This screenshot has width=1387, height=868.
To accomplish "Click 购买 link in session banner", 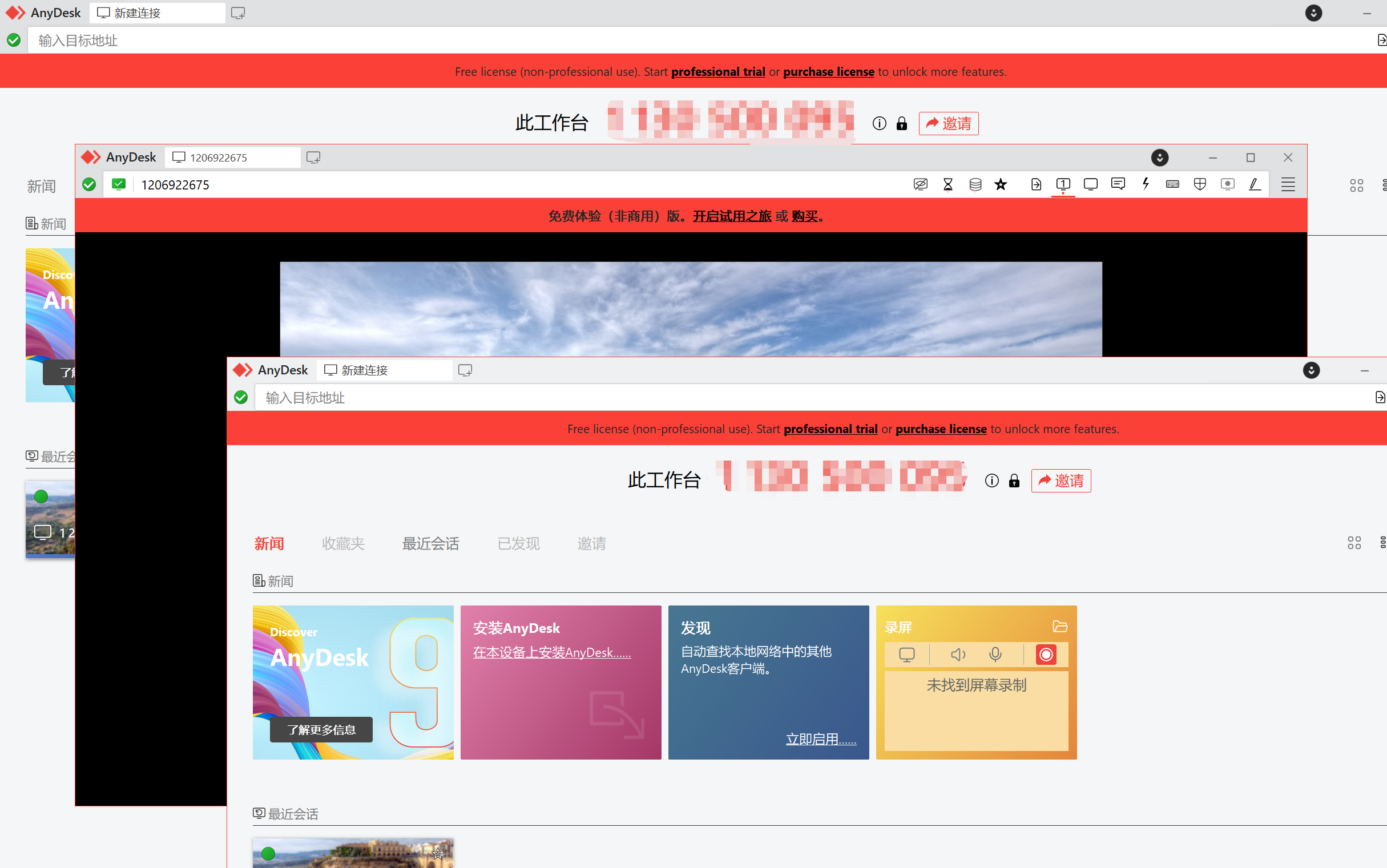I will 805,216.
